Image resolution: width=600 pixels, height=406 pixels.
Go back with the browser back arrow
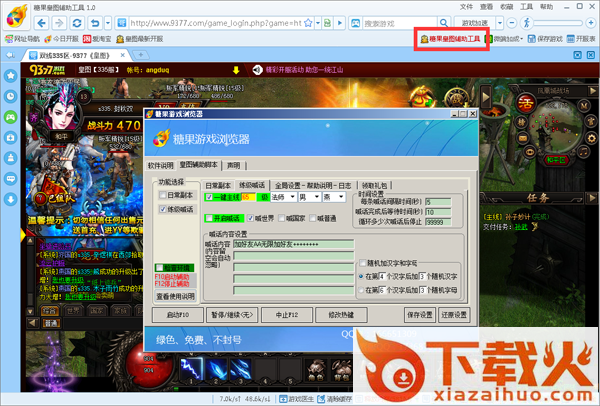coord(41,23)
